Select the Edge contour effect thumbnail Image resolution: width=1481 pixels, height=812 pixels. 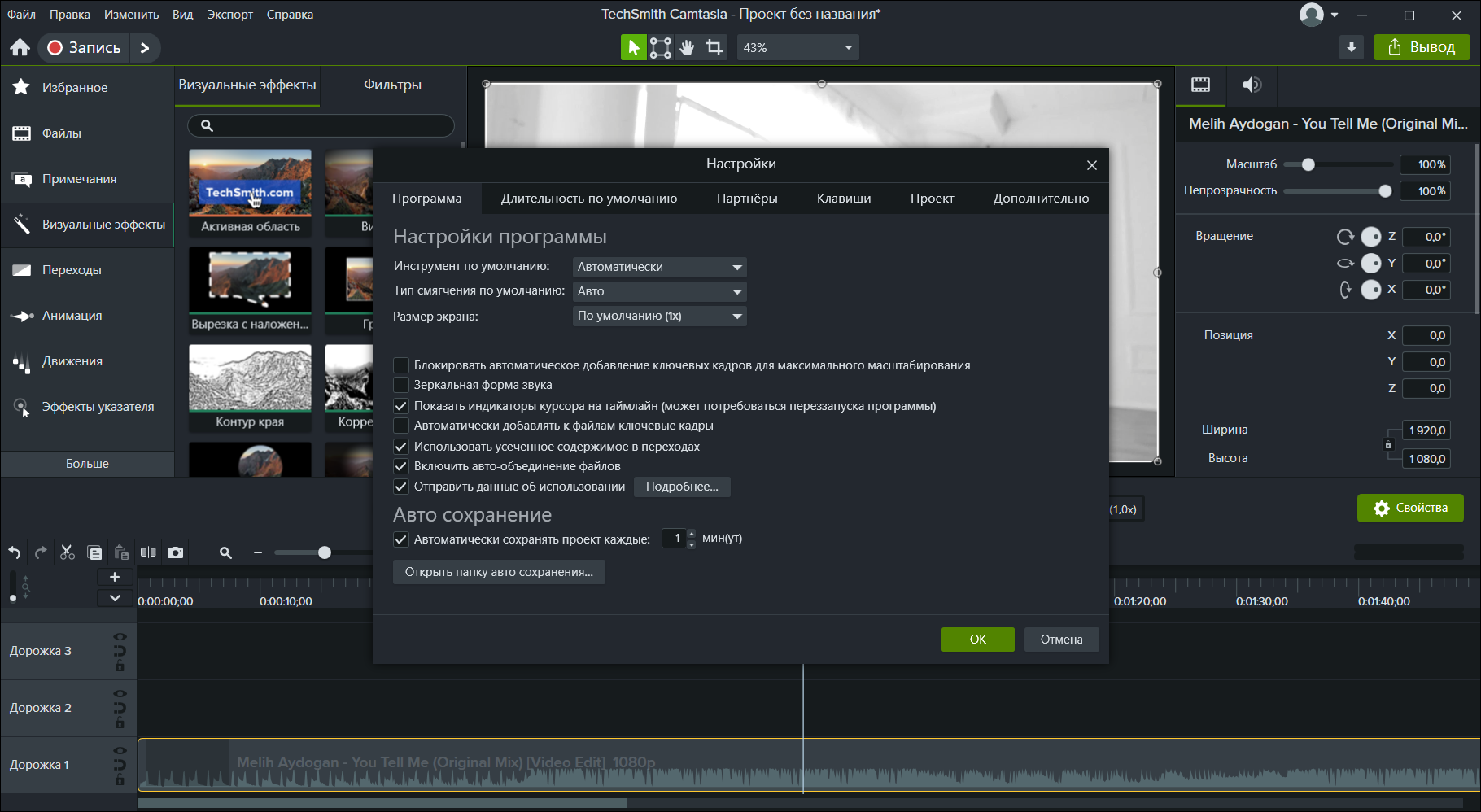pos(250,387)
